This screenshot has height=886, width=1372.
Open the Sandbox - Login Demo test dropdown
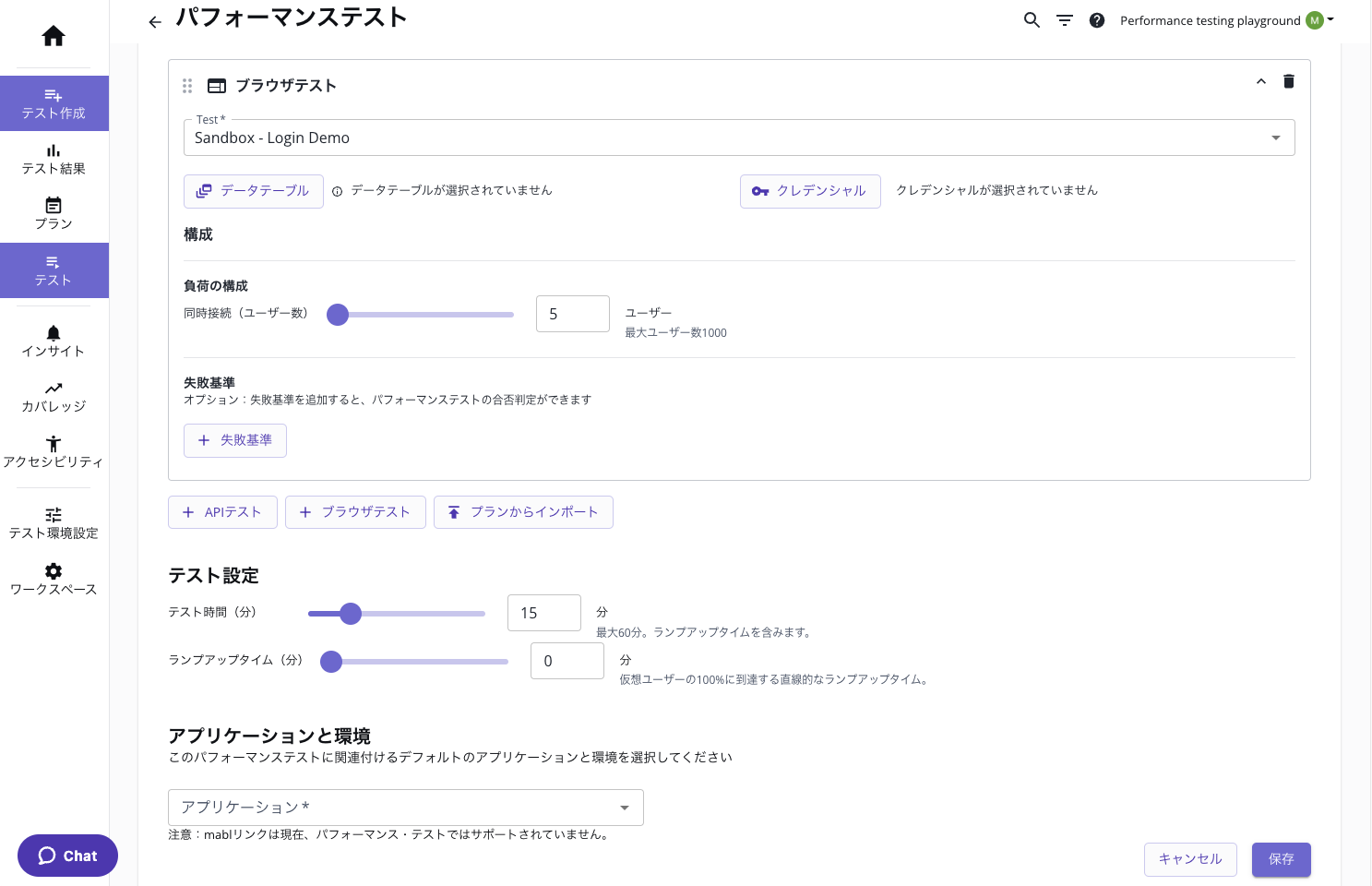[1276, 138]
